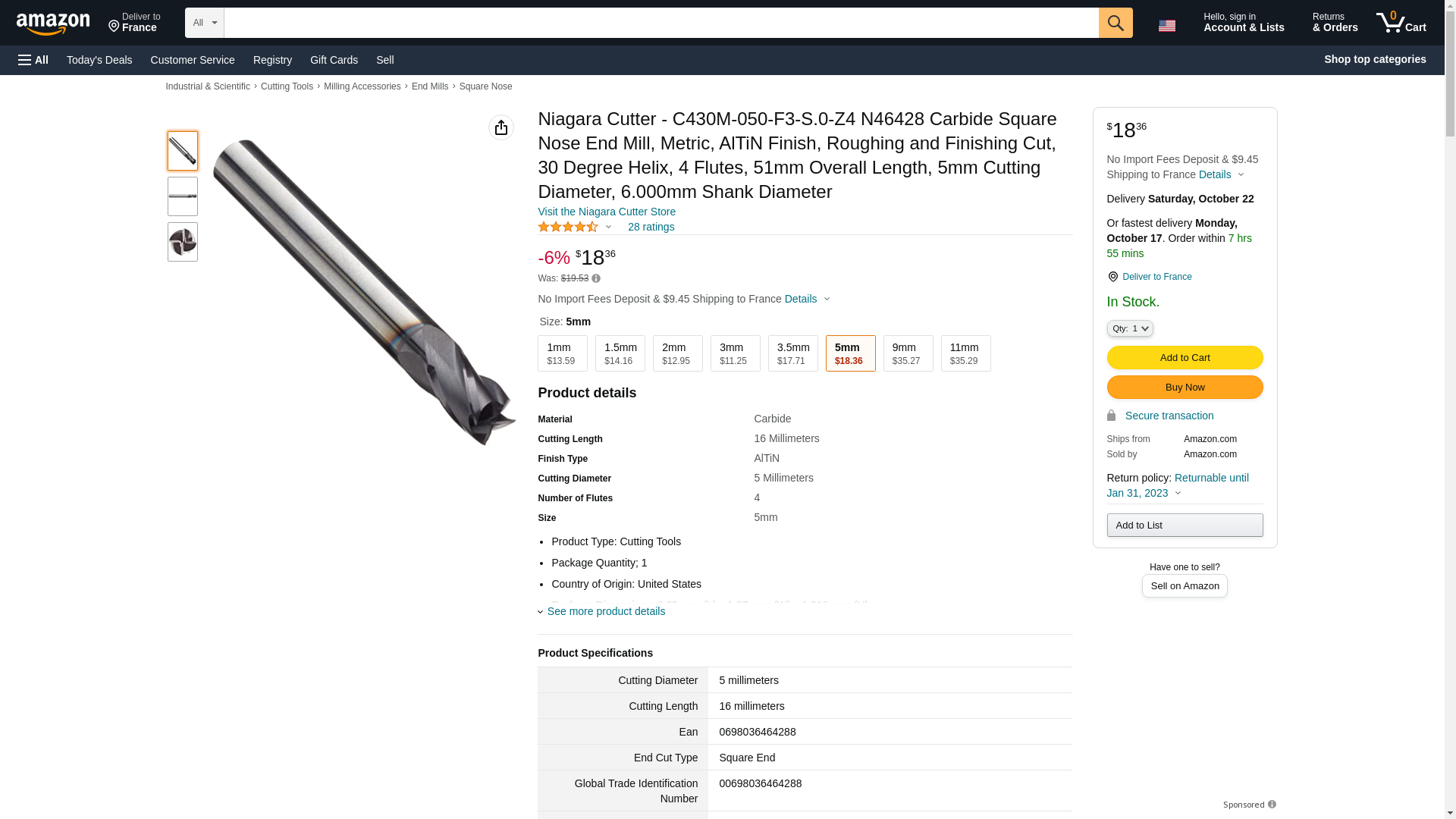This screenshot has width=1456, height=819.
Task: Open the shopping cart icon
Action: click(1401, 23)
